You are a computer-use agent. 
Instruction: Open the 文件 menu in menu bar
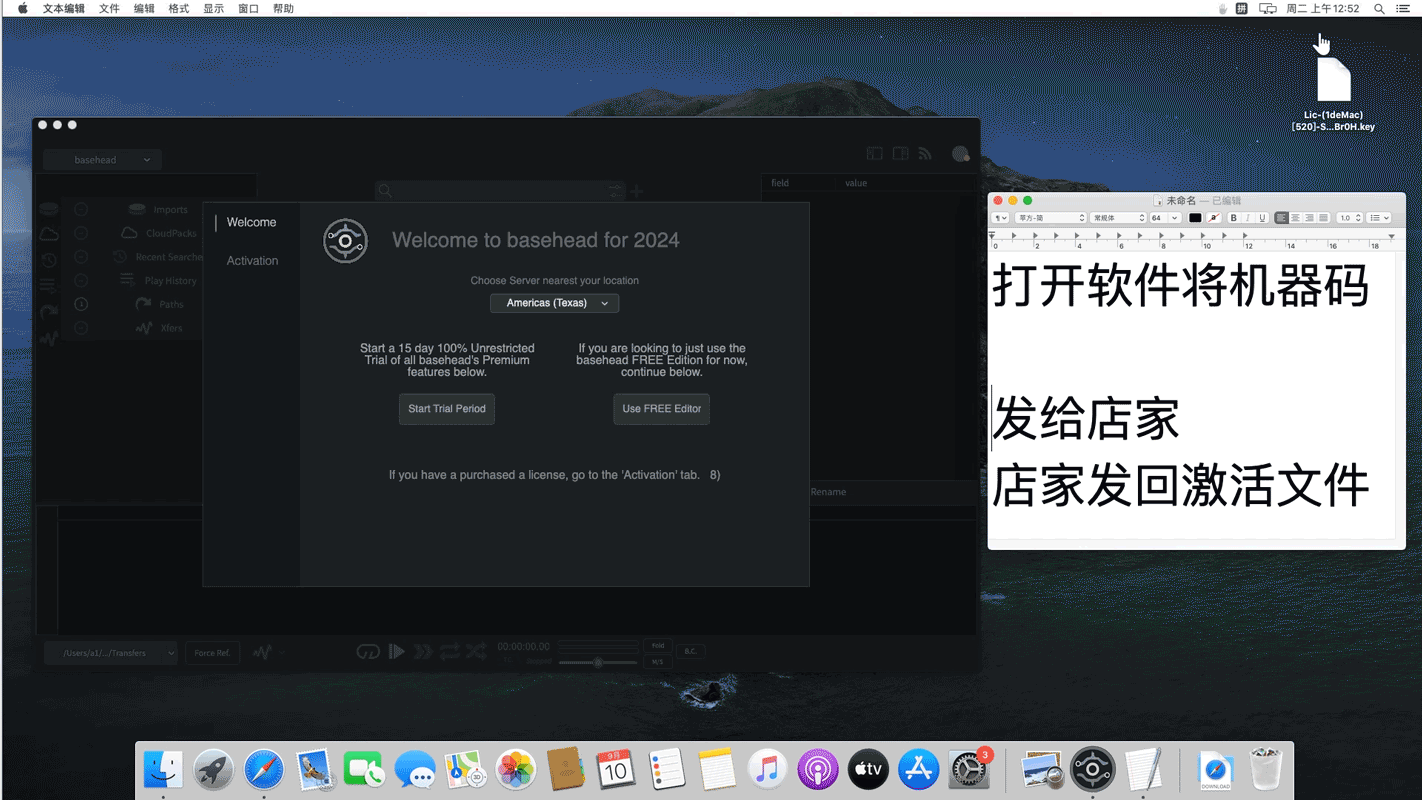coord(109,9)
